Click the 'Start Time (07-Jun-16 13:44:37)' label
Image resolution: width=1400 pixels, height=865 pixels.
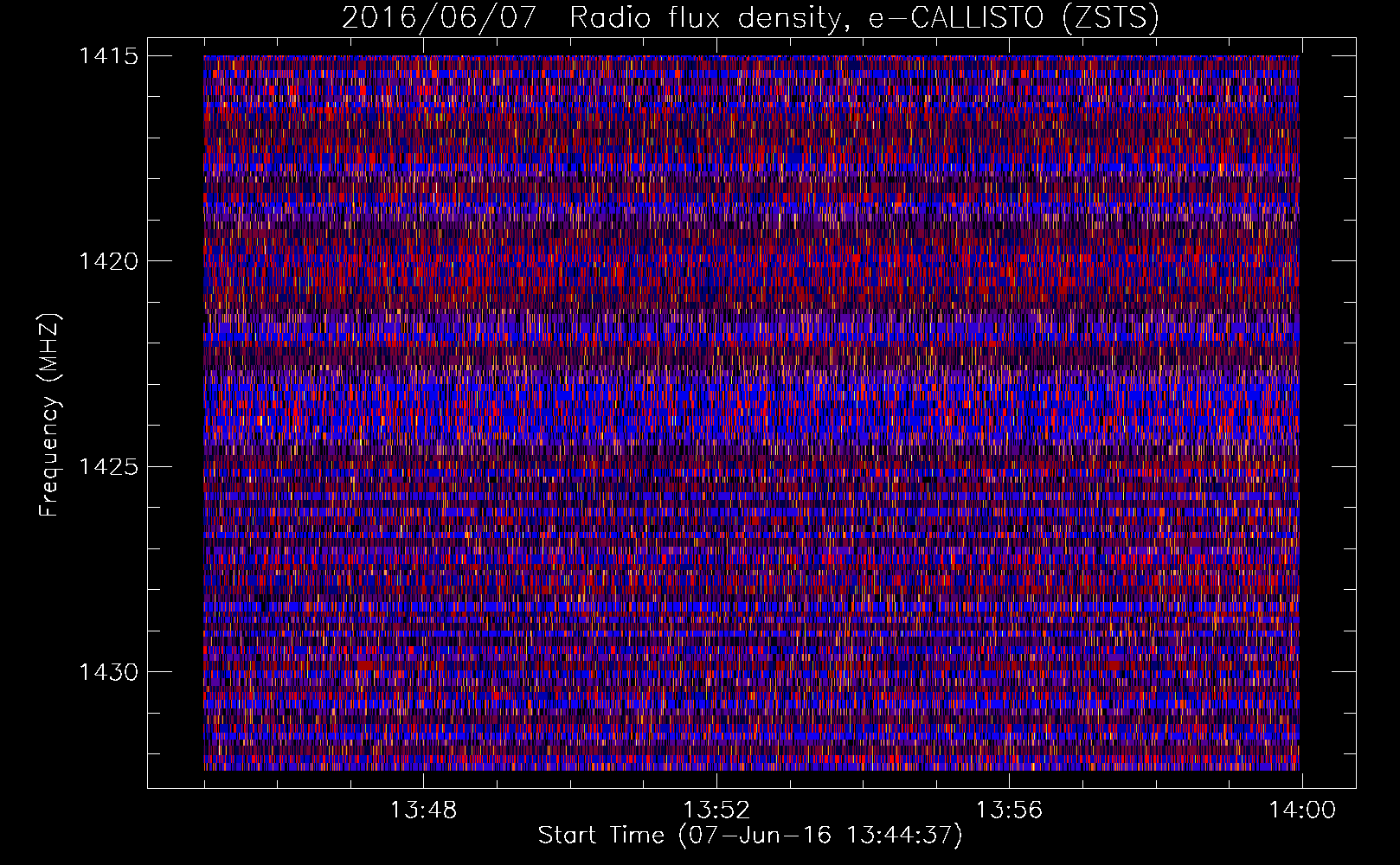pyautogui.click(x=750, y=836)
